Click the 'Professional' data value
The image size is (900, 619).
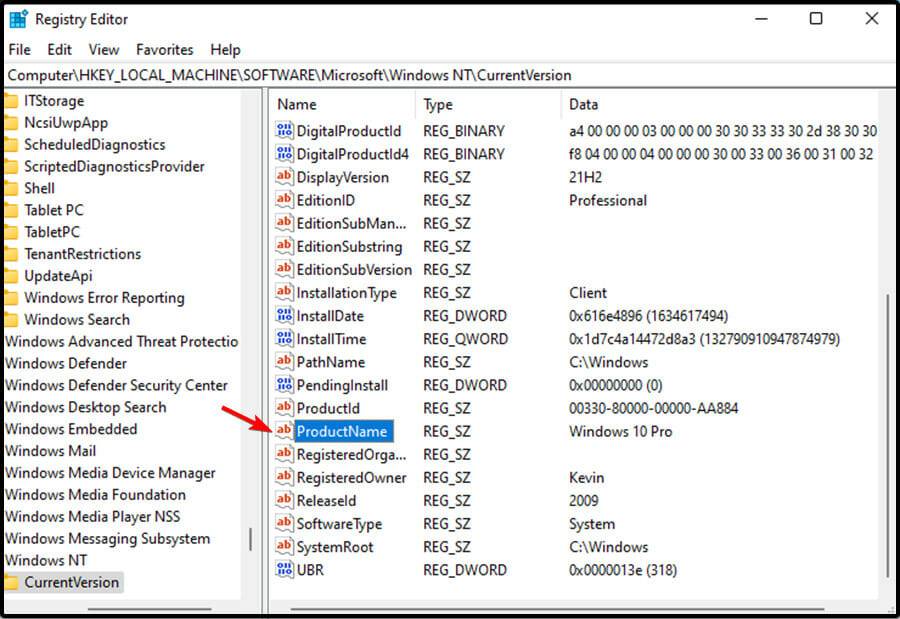(608, 200)
